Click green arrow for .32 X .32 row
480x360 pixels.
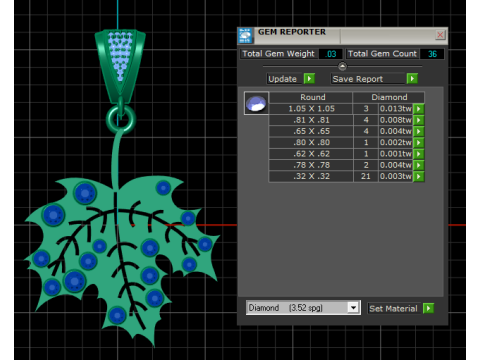[419, 176]
